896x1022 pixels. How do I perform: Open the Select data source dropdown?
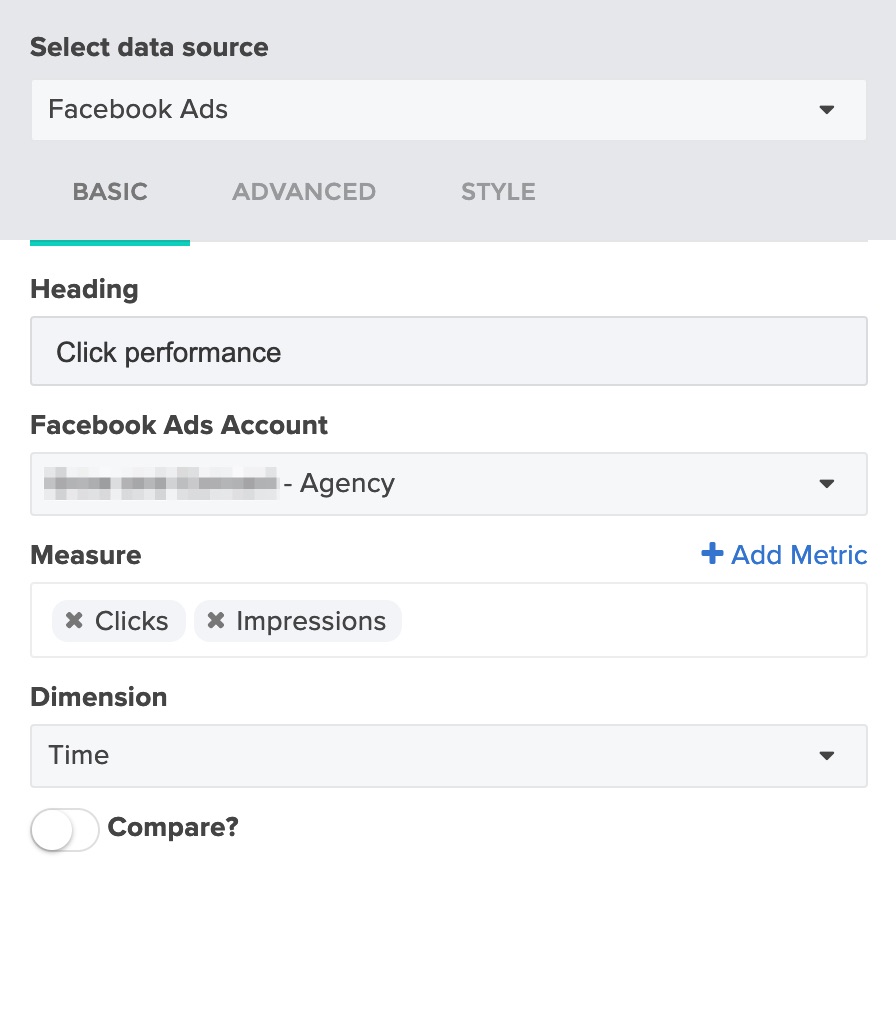(448, 110)
